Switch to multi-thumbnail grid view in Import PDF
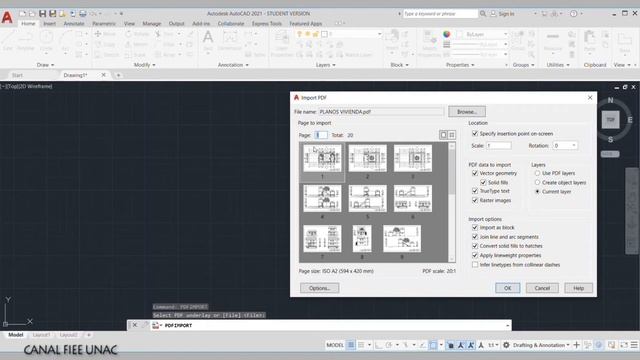 (452, 135)
